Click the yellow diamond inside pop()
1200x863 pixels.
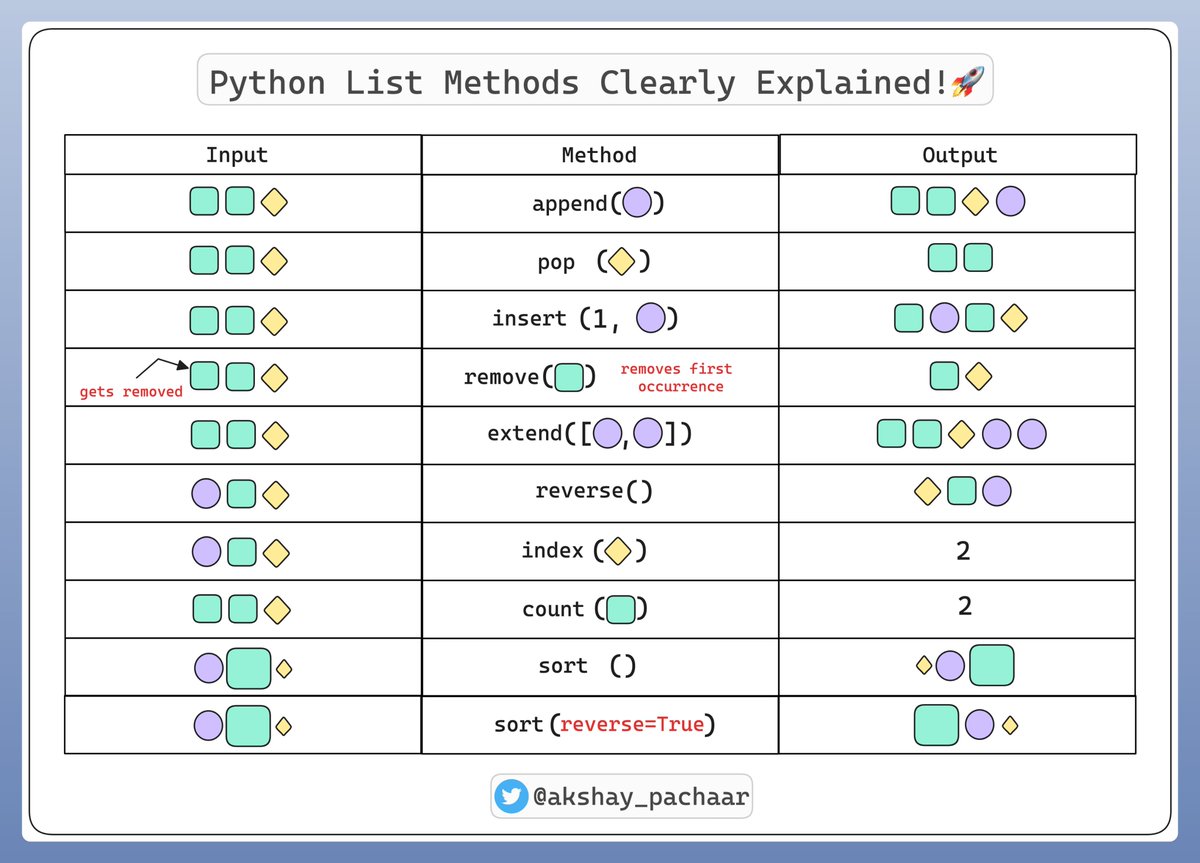[x=620, y=262]
